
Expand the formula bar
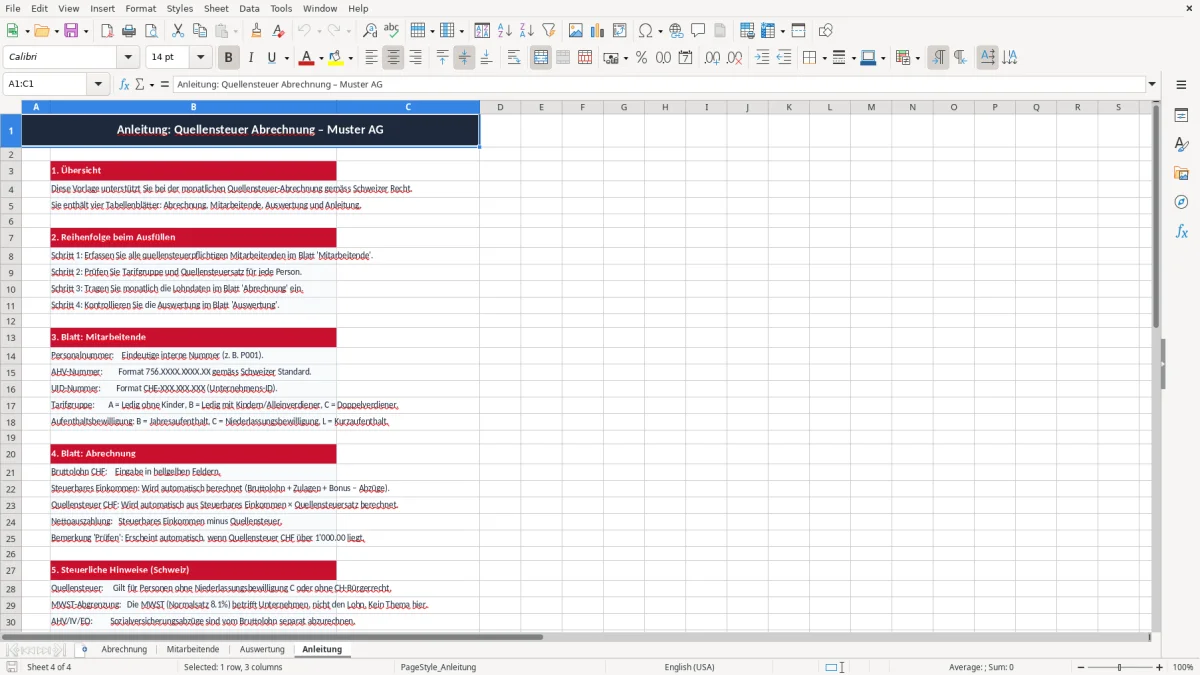(x=1152, y=85)
